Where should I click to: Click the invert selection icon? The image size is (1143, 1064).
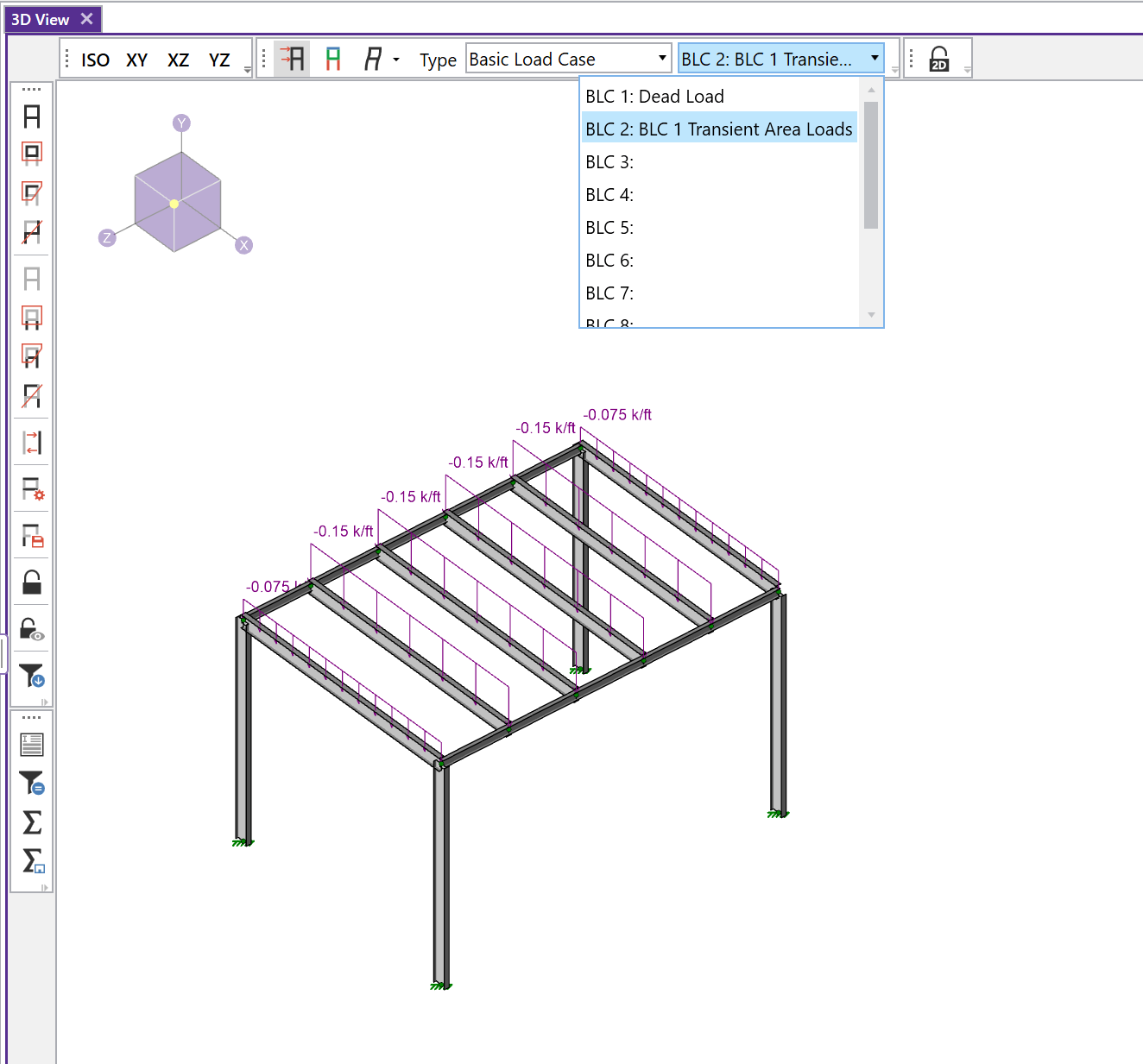31,443
